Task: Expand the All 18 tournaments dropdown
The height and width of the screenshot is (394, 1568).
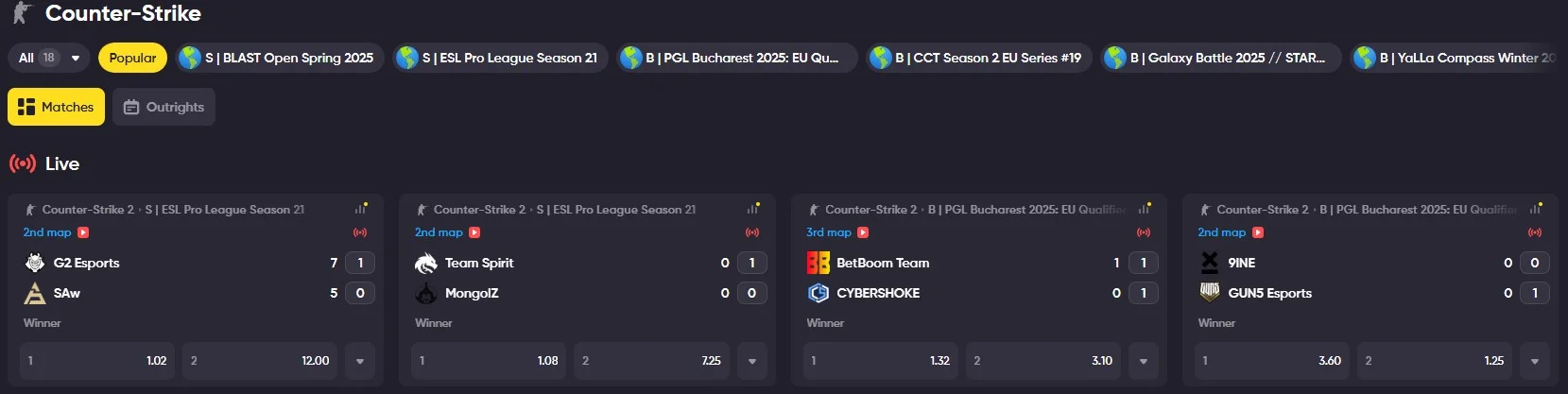Action: click(48, 58)
